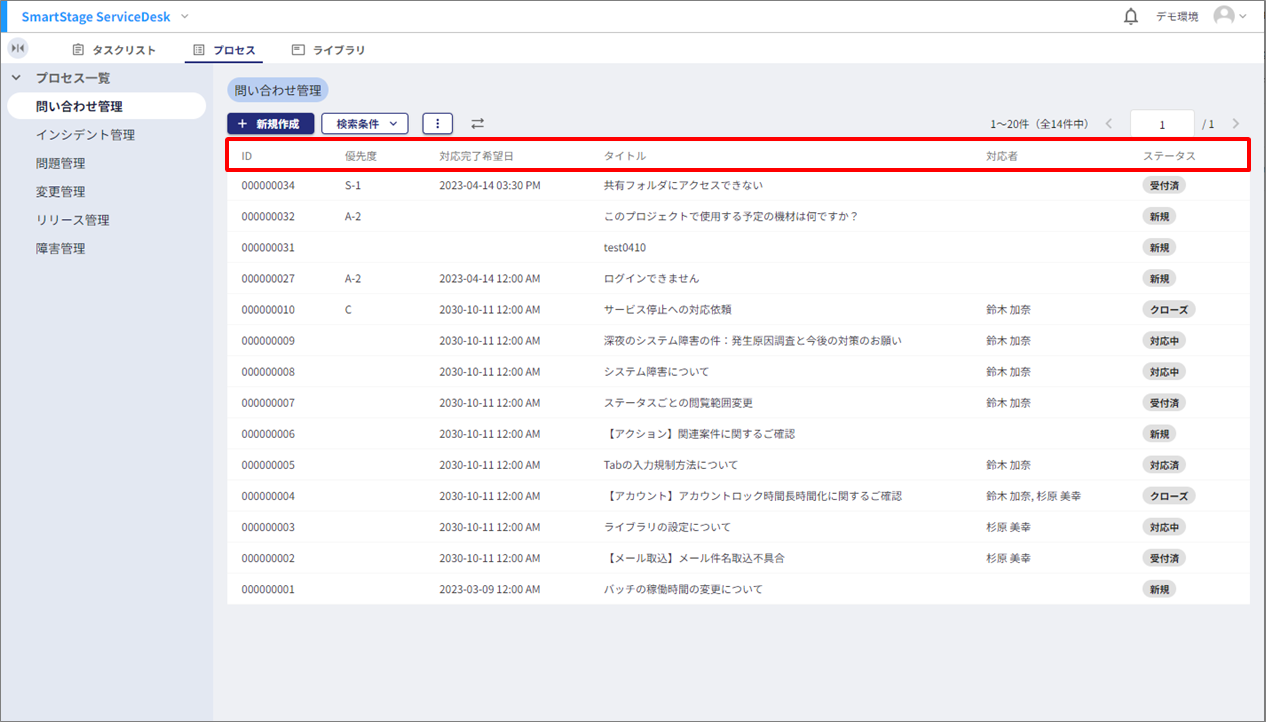Click the swap arrows icon in the toolbar
1266x722 pixels.
[x=477, y=124]
